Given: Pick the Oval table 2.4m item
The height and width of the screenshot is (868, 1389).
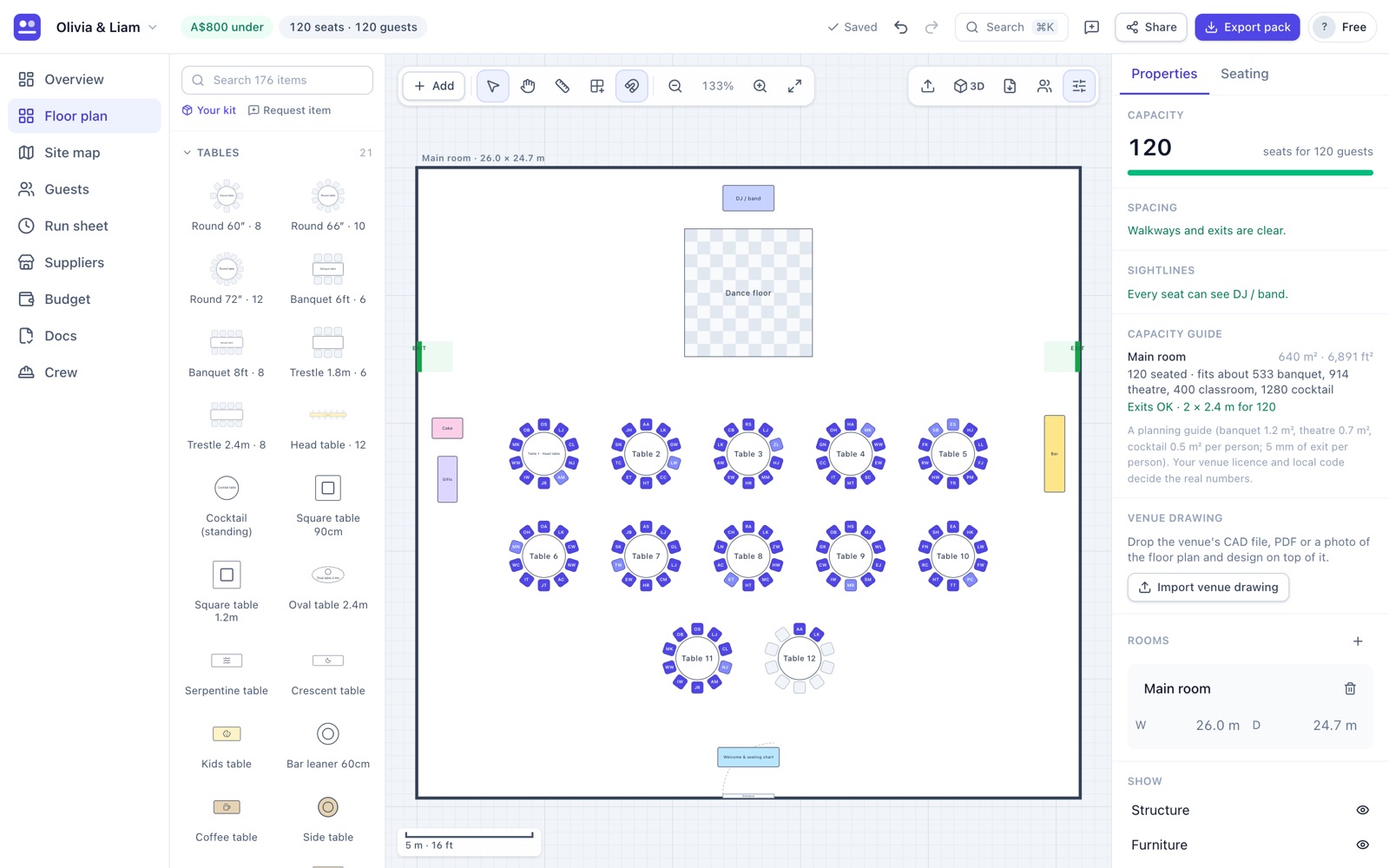Looking at the screenshot, I should 328,586.
